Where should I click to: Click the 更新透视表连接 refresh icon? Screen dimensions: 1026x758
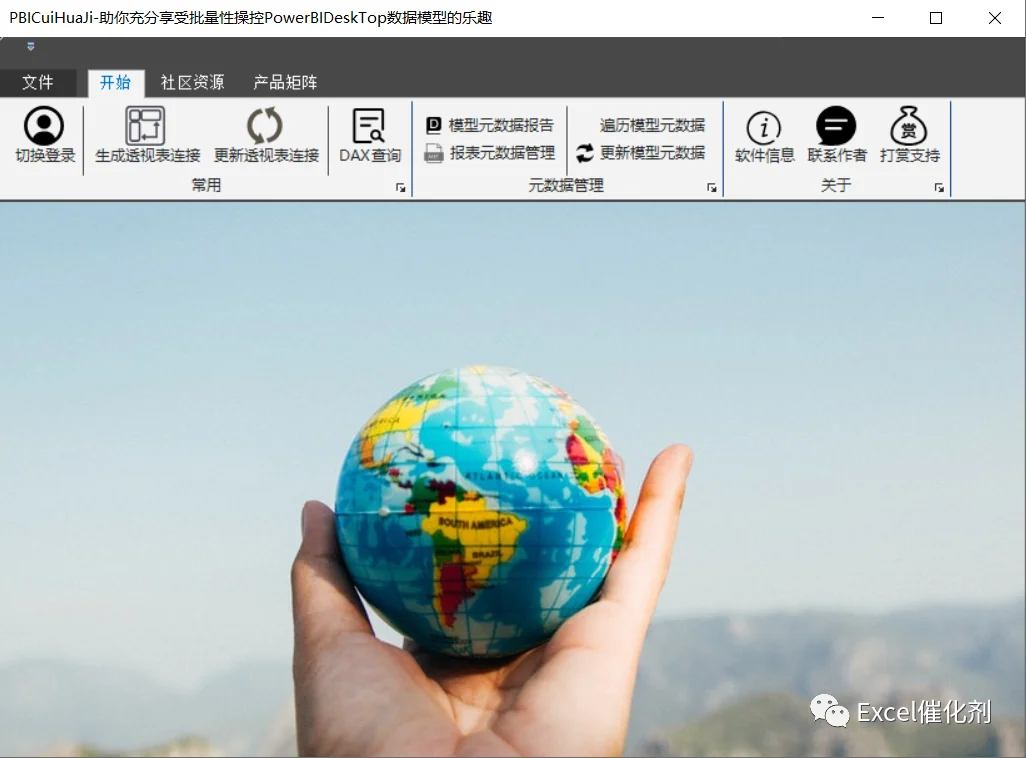tap(265, 125)
